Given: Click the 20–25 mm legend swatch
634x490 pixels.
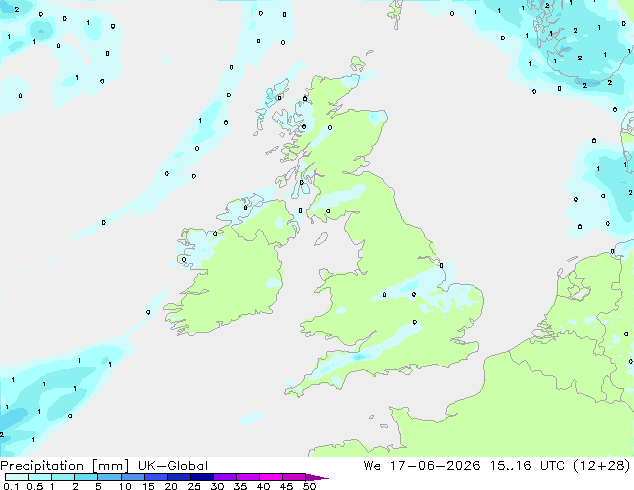Looking at the screenshot, I should [x=179, y=477].
